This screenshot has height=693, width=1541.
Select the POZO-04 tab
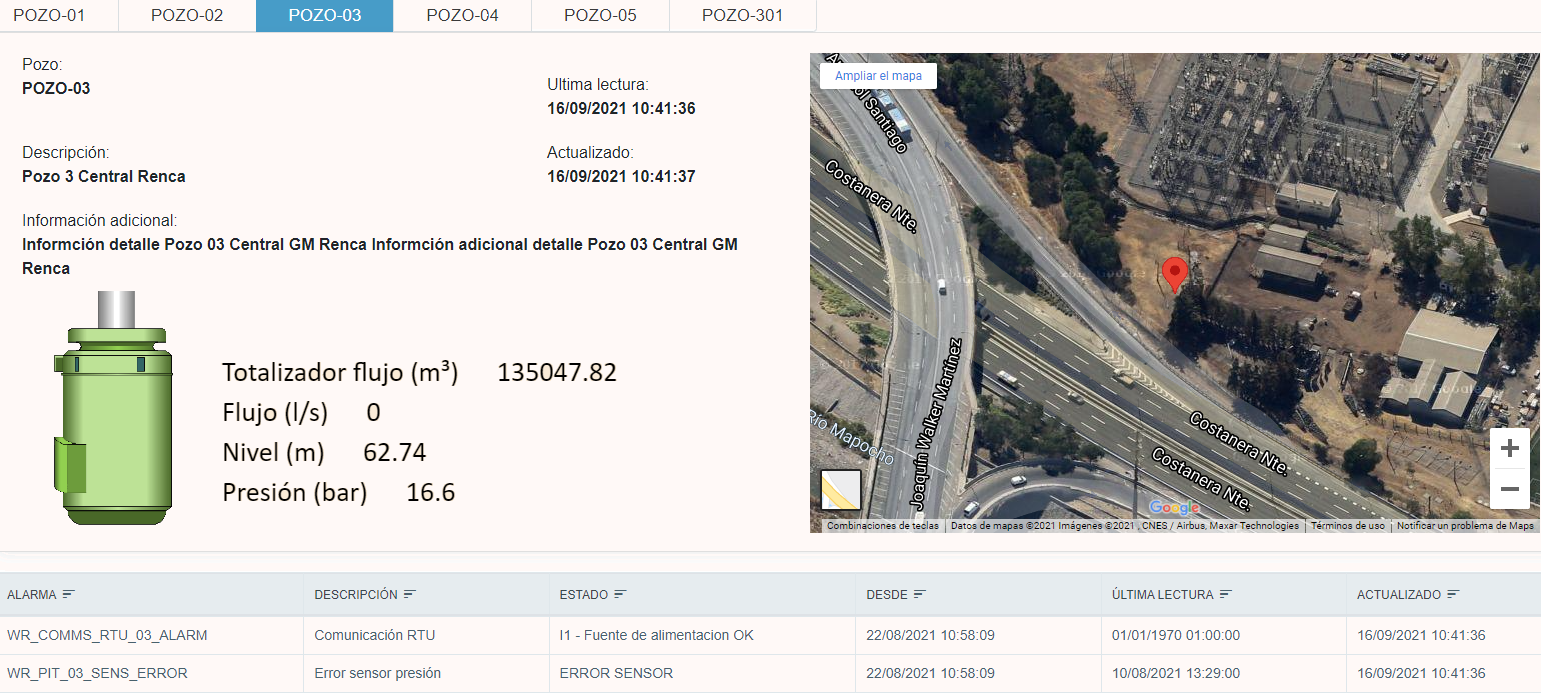click(x=462, y=15)
